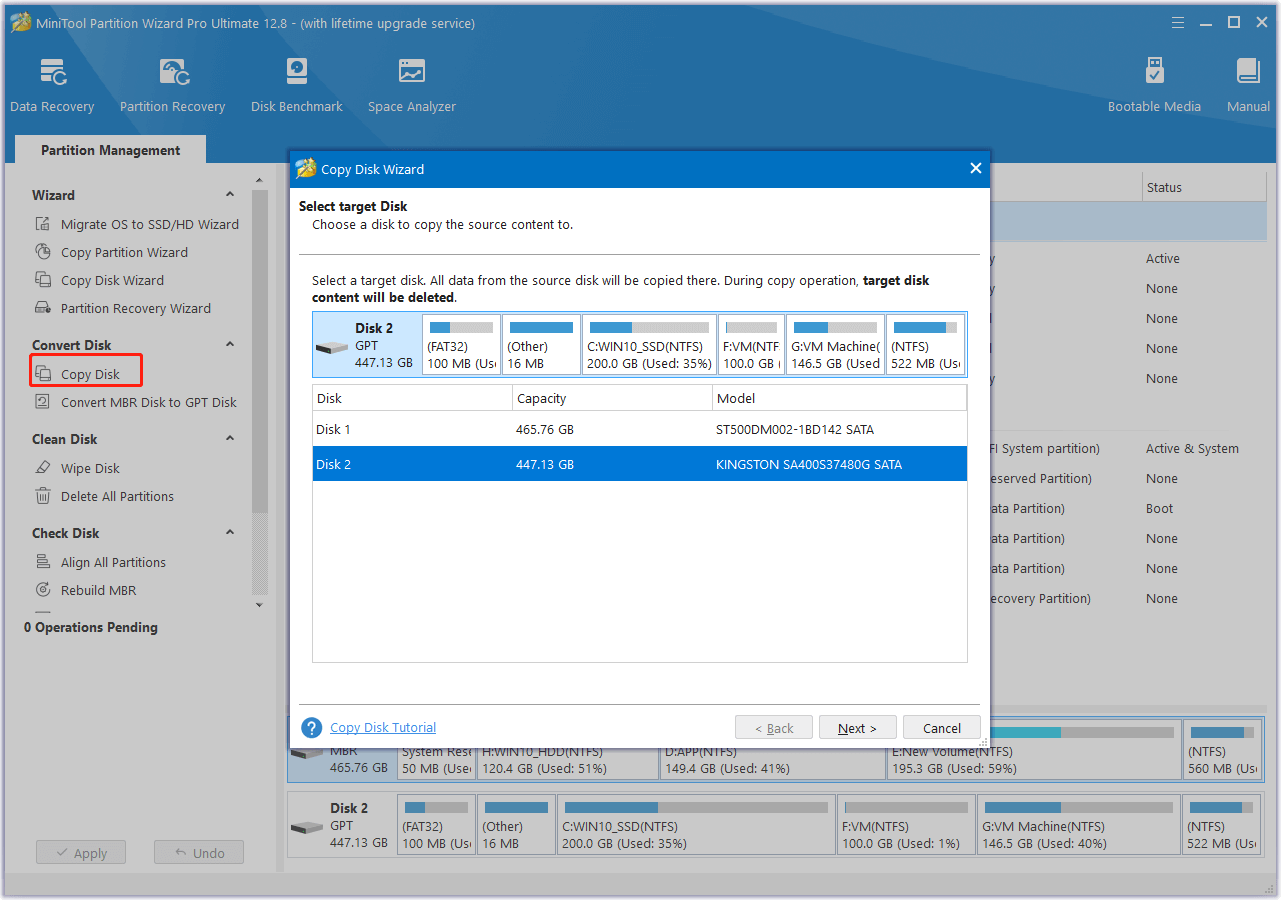
Task: Open Data Recovery tool
Action: (52, 86)
